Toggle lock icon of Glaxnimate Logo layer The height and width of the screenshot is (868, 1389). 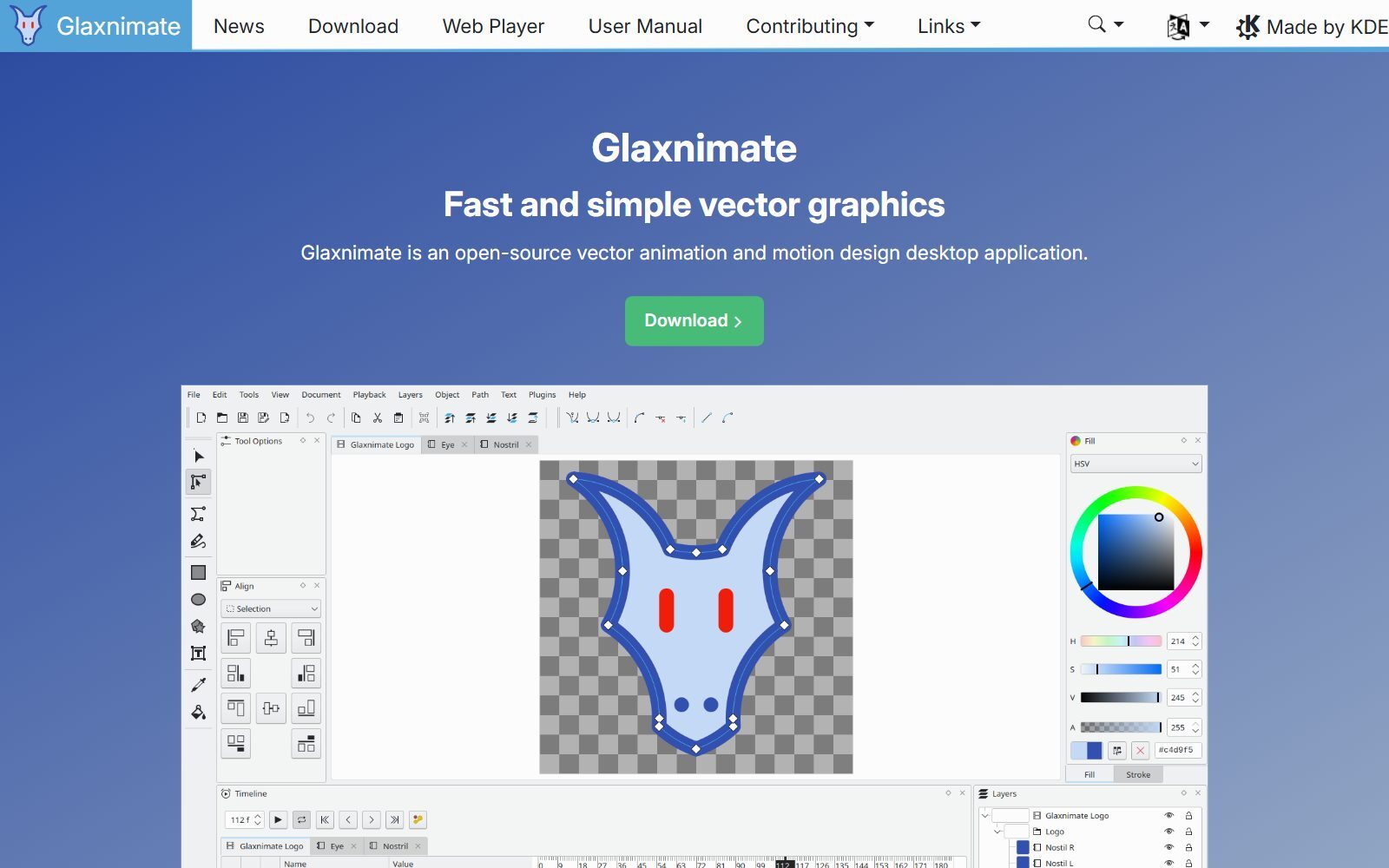[x=1188, y=816]
